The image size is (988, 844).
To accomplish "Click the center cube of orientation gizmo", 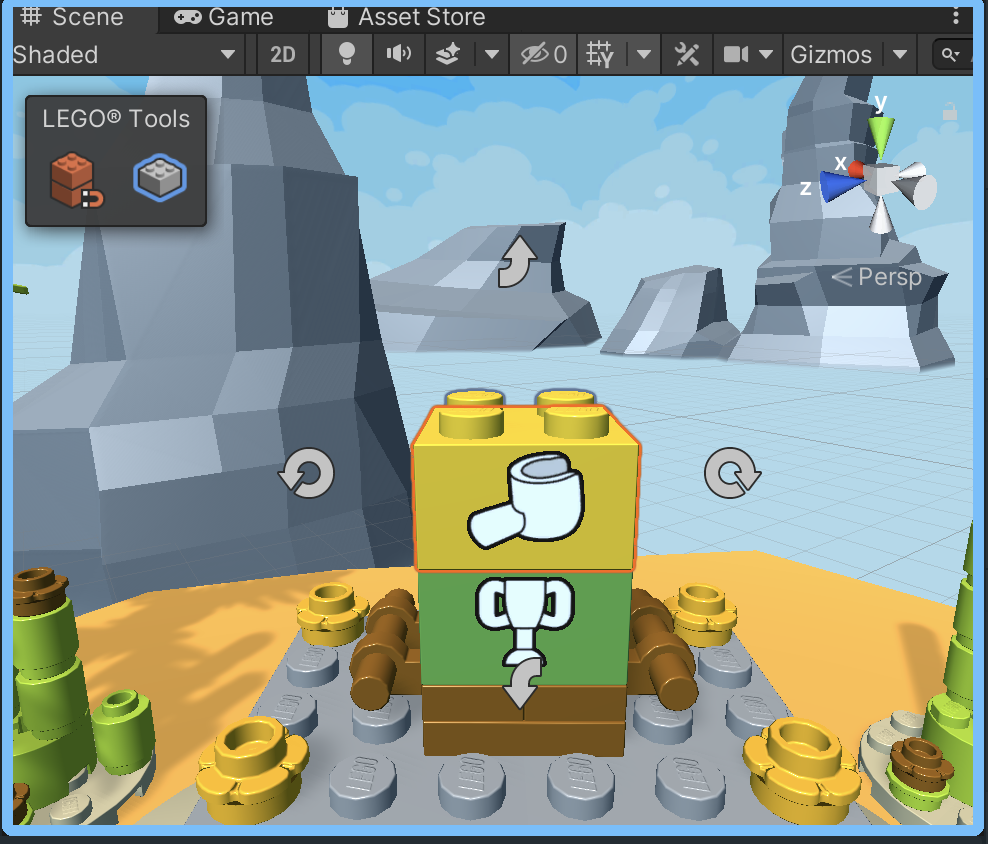I will [x=879, y=180].
